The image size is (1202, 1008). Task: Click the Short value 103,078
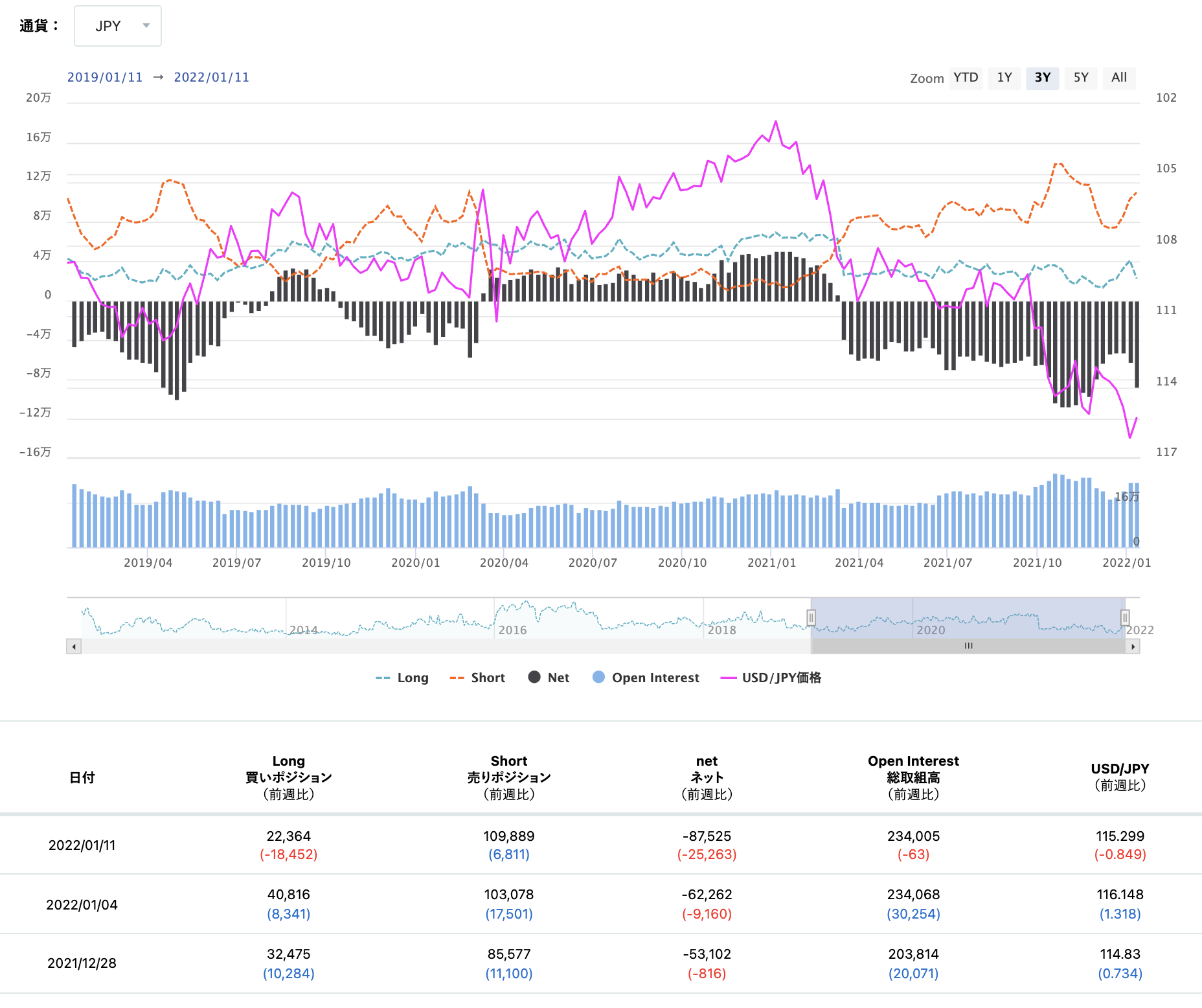pyautogui.click(x=509, y=895)
